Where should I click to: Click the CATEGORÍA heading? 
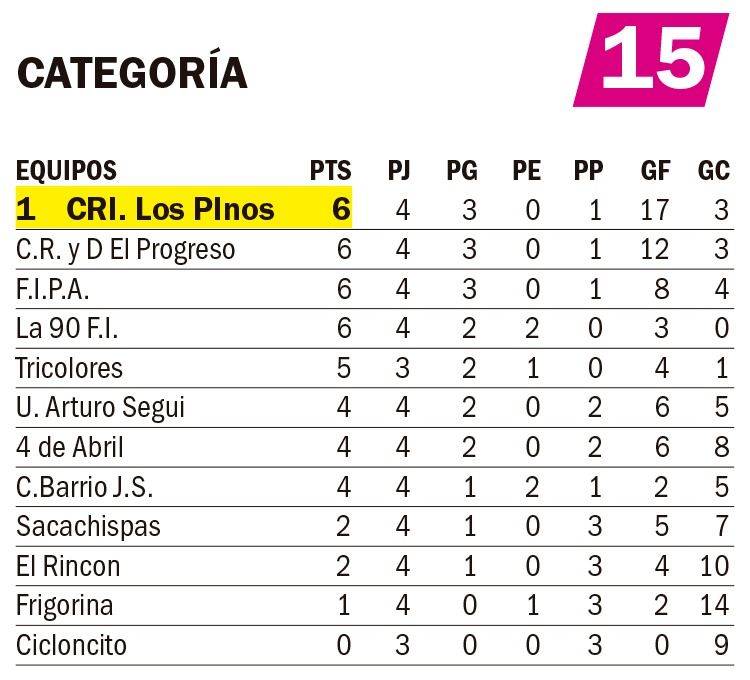pos(132,72)
